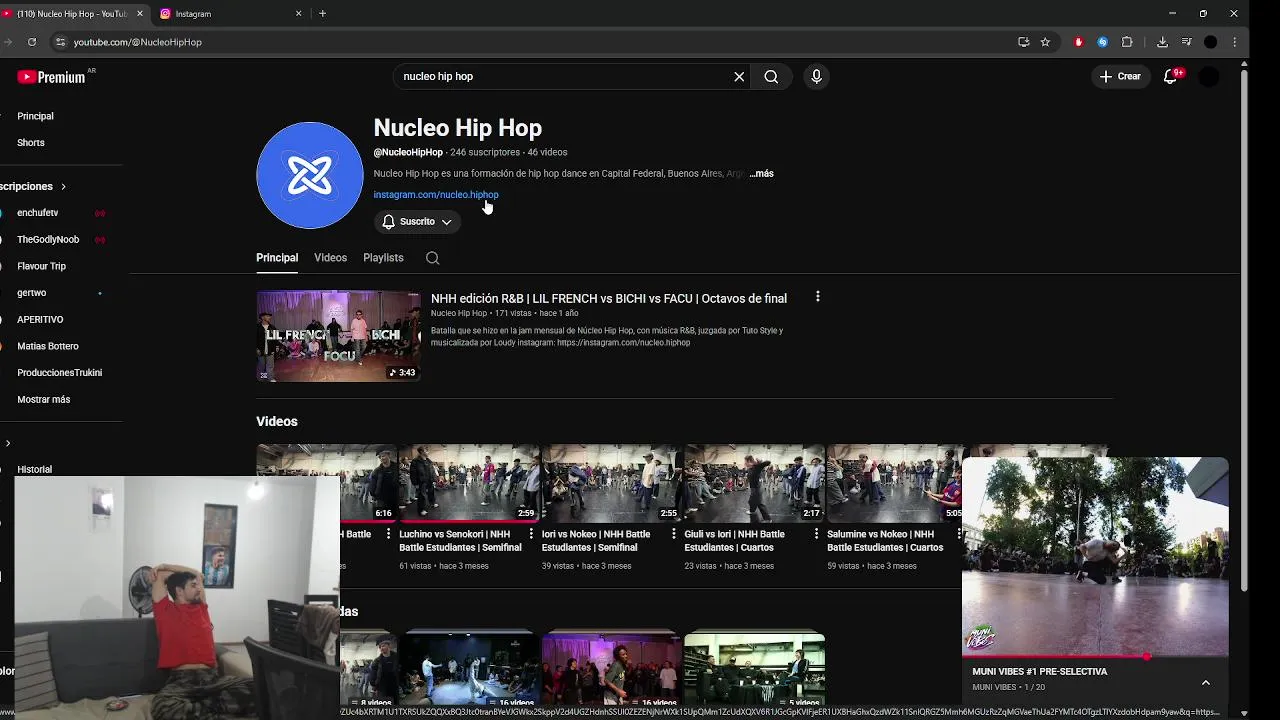1280x720 pixels.
Task: Bookmark this page with the star icon
Action: tap(1045, 42)
